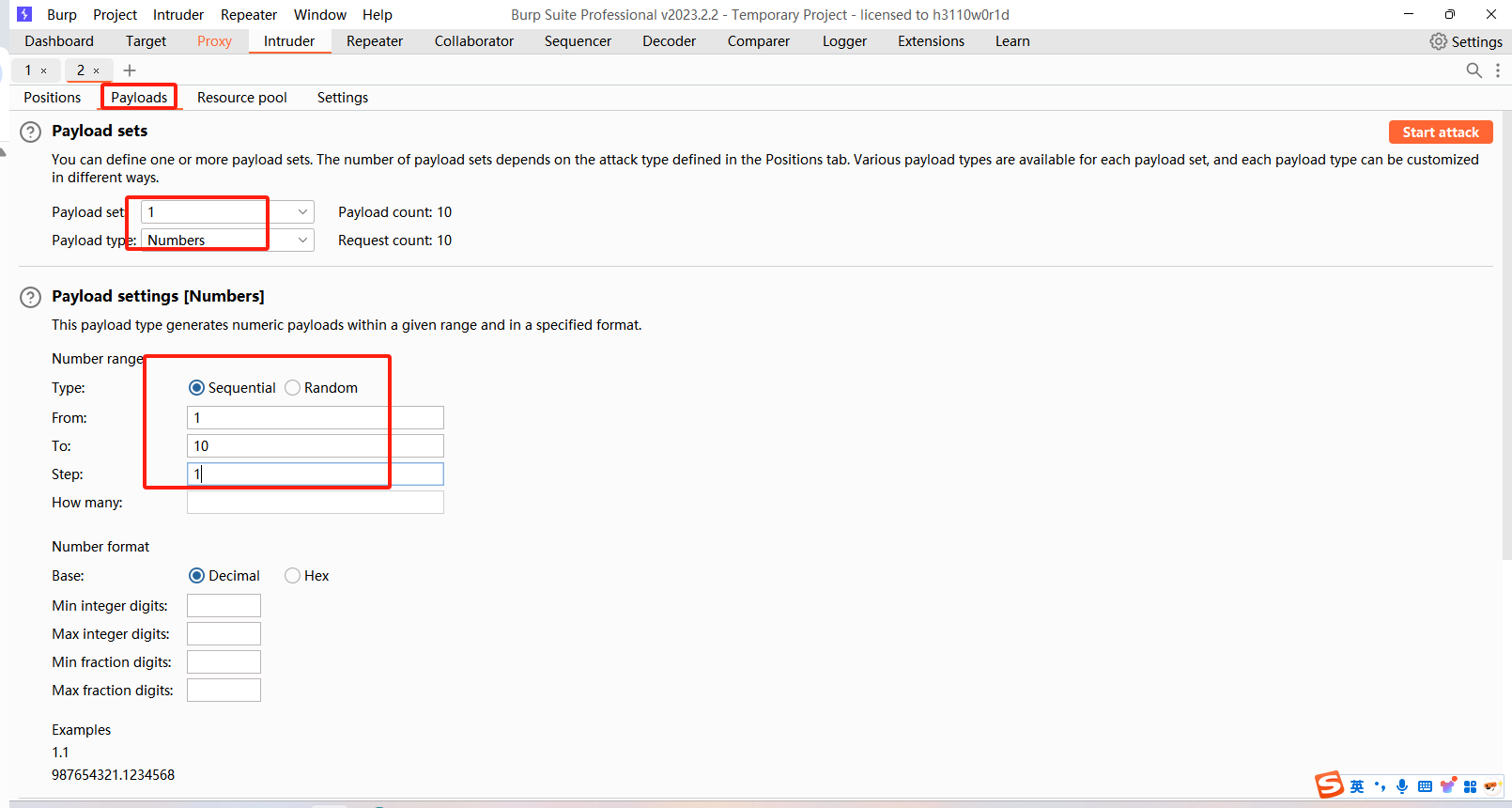Switch to the Comparer tab
Image resolution: width=1512 pixels, height=808 pixels.
tap(759, 41)
